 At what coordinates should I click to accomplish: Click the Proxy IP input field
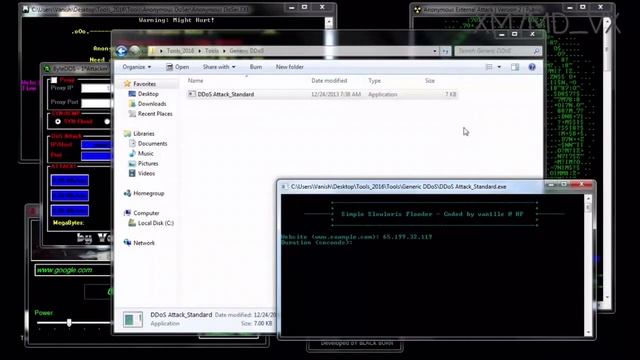pyautogui.click(x=96, y=88)
